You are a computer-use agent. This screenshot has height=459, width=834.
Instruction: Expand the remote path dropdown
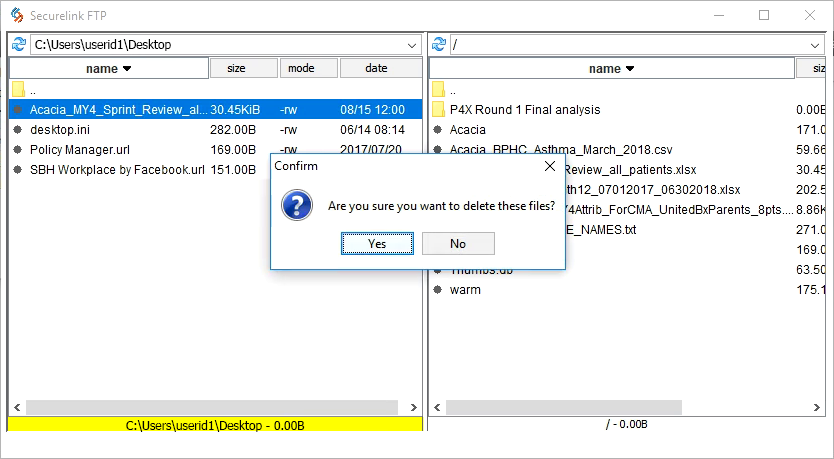(814, 45)
